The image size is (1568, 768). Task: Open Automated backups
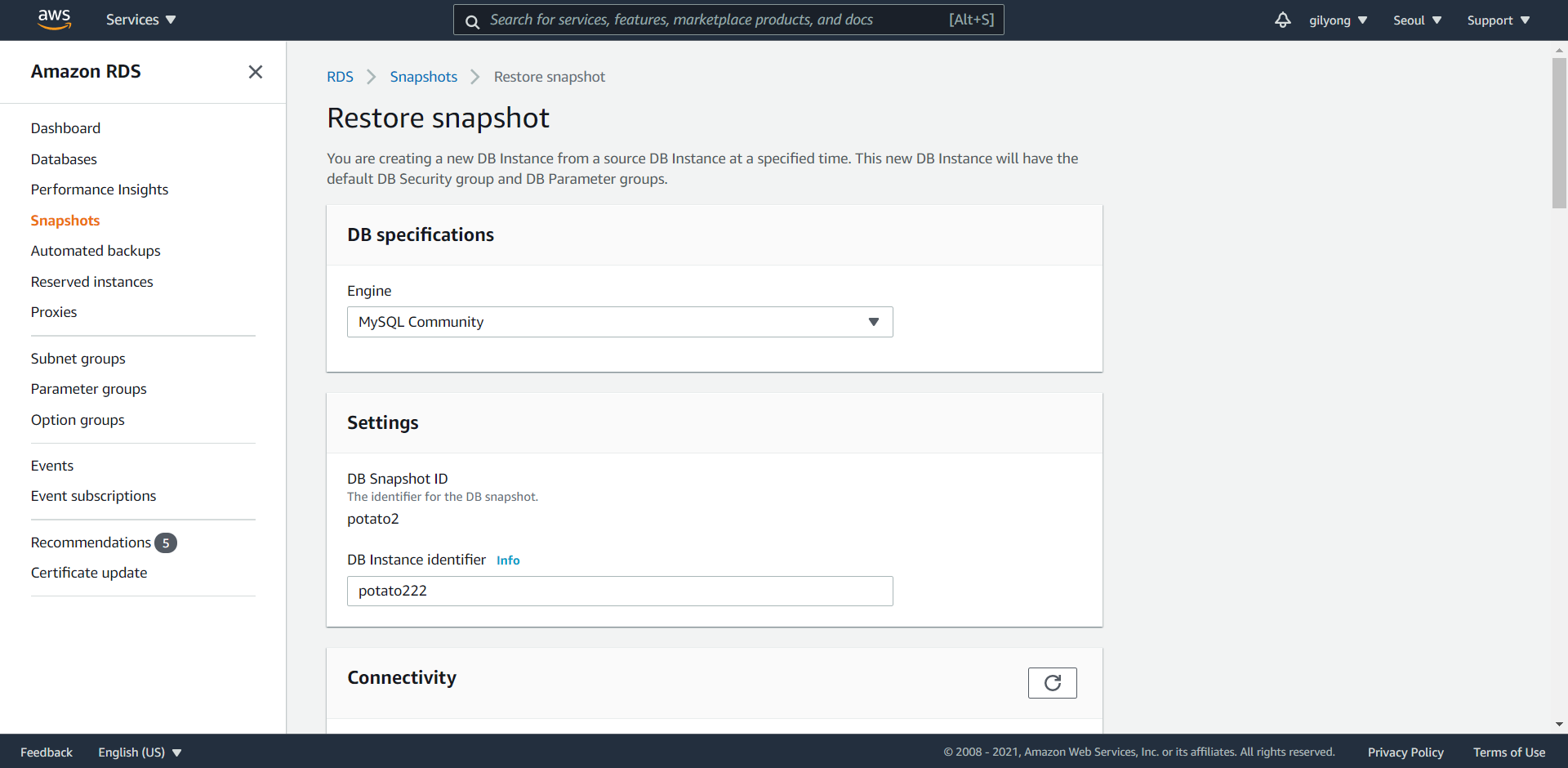pos(96,251)
